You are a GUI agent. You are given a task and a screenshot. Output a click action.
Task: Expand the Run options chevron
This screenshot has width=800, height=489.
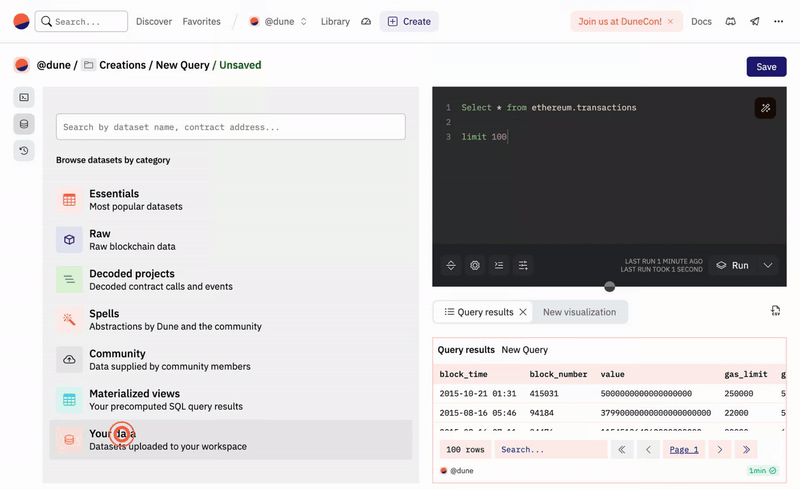click(x=768, y=265)
